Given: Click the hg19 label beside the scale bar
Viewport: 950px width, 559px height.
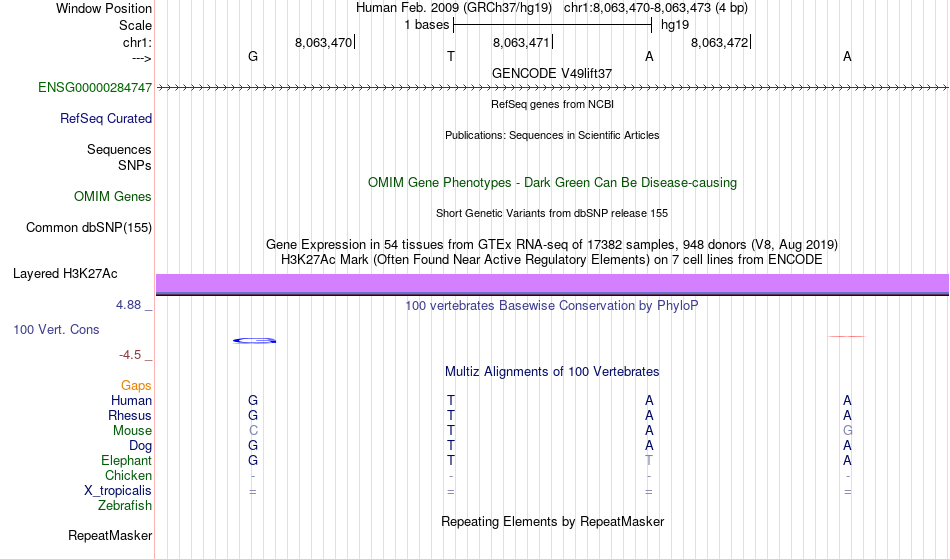Looking at the screenshot, I should pos(674,25).
